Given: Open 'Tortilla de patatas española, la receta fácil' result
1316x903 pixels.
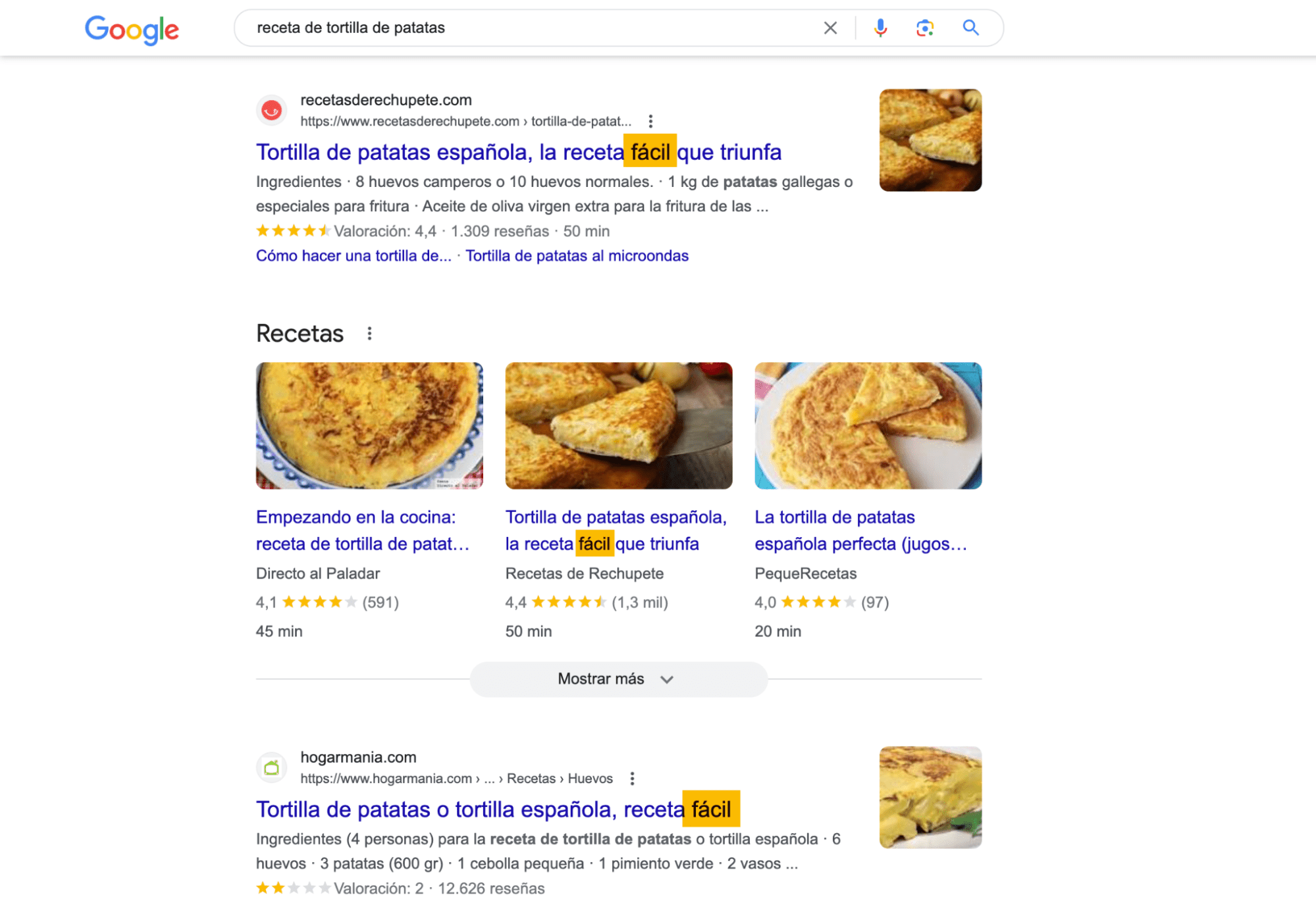Looking at the screenshot, I should click(x=517, y=152).
